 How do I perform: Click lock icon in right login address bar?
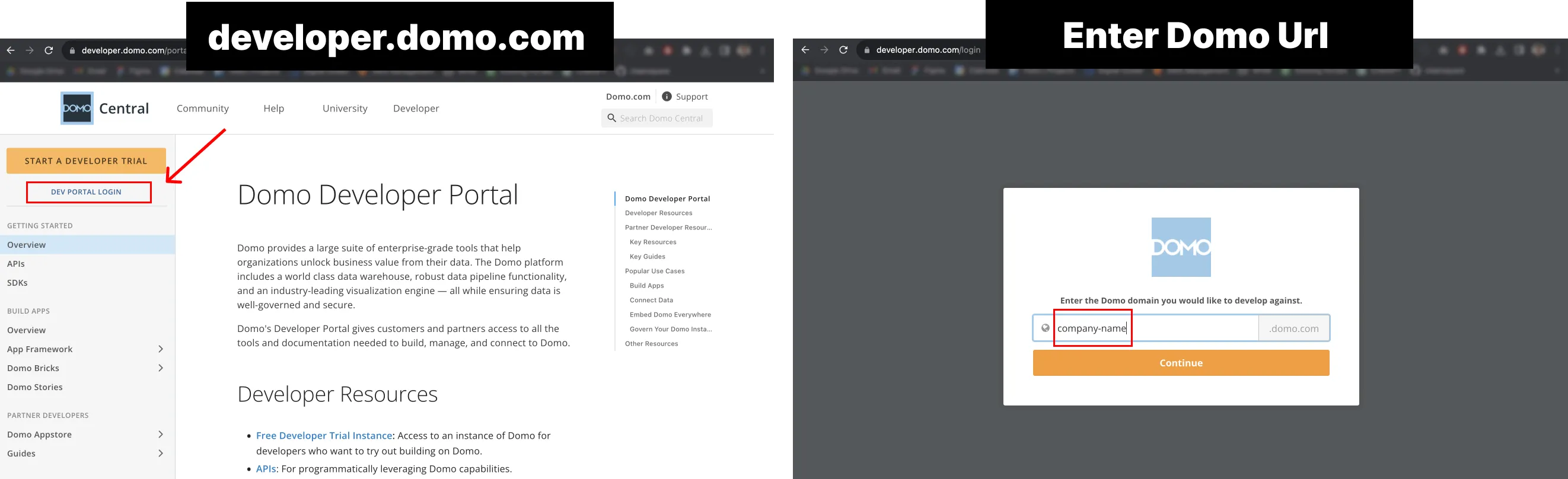pyautogui.click(x=867, y=50)
